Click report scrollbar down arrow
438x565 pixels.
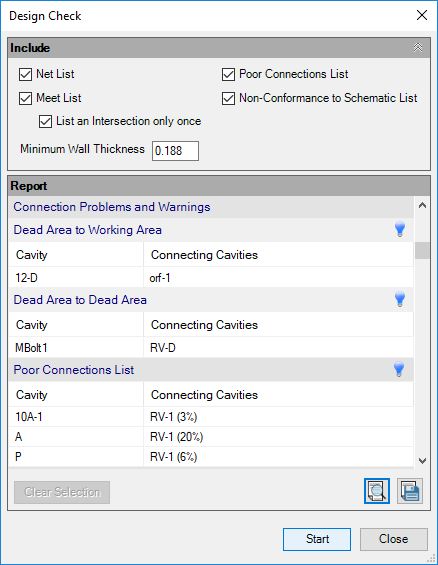click(x=422, y=461)
